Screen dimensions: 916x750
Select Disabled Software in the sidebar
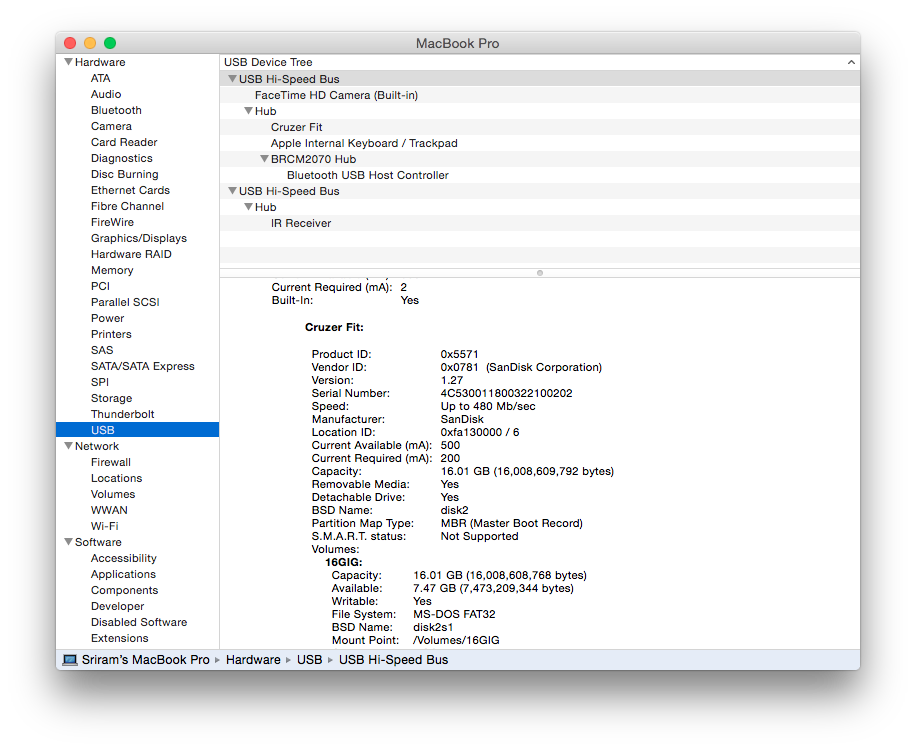click(x=139, y=622)
